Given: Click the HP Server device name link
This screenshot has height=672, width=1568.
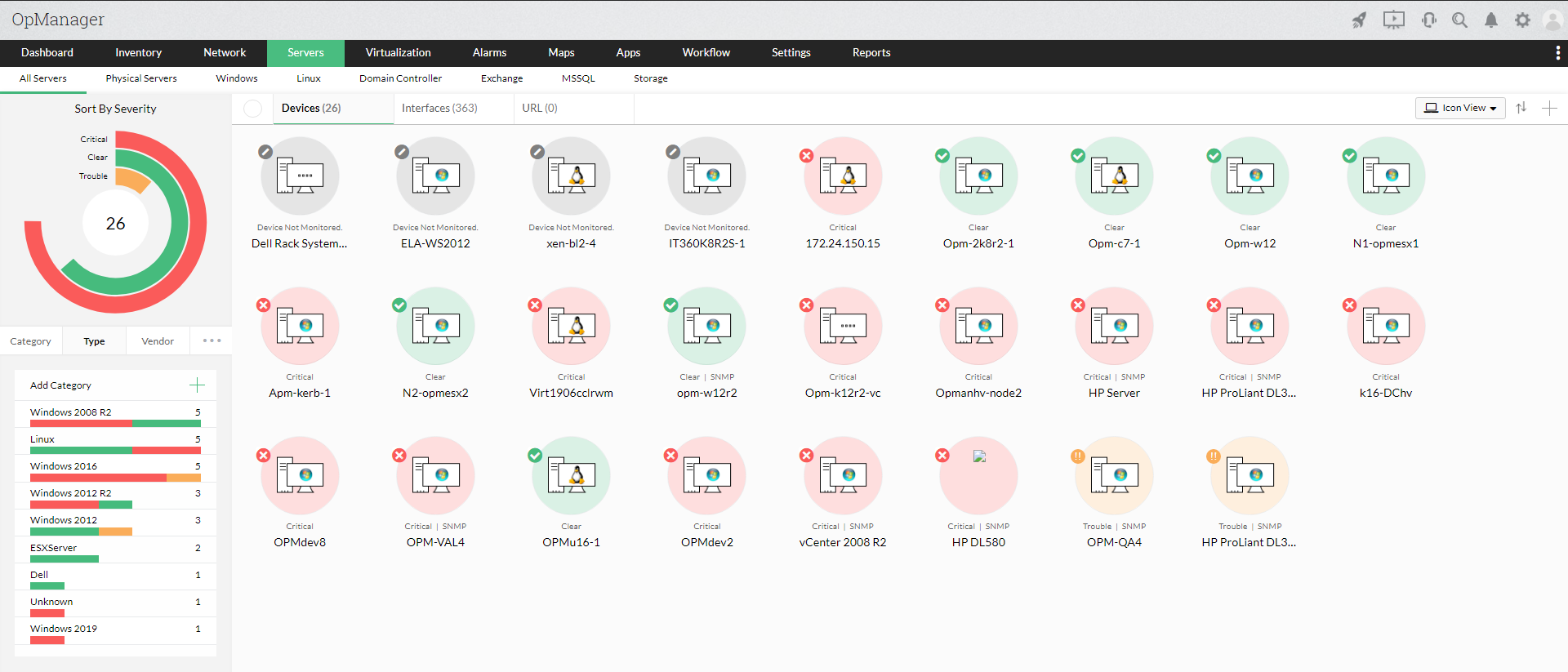Looking at the screenshot, I should 1114,393.
